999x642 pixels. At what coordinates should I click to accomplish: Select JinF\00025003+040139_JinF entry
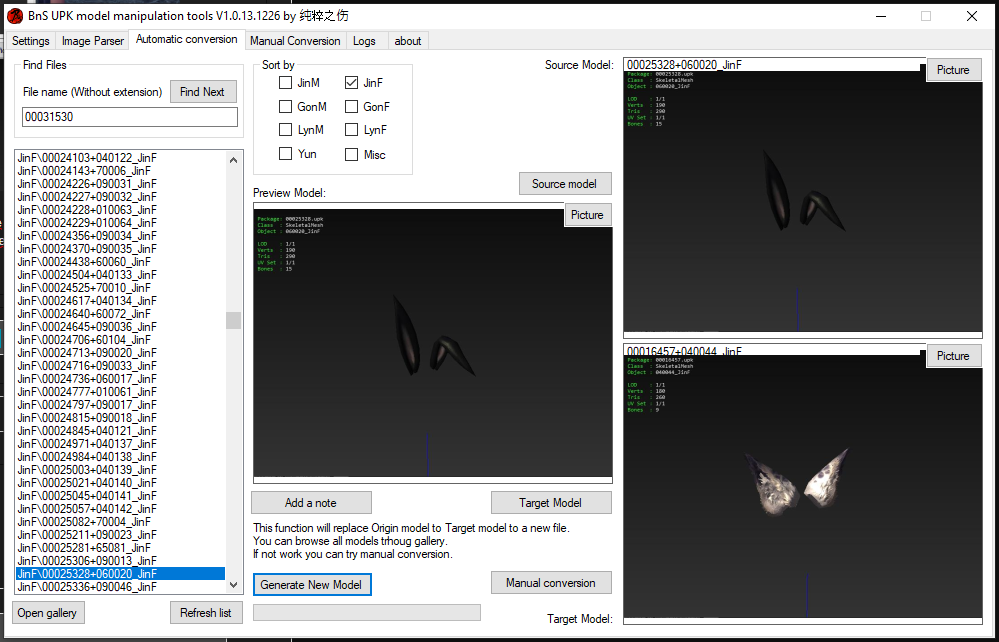[x=120, y=469]
